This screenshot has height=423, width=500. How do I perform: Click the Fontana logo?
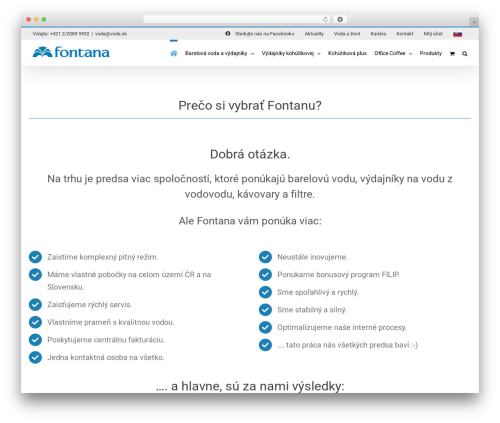pyautogui.click(x=71, y=52)
